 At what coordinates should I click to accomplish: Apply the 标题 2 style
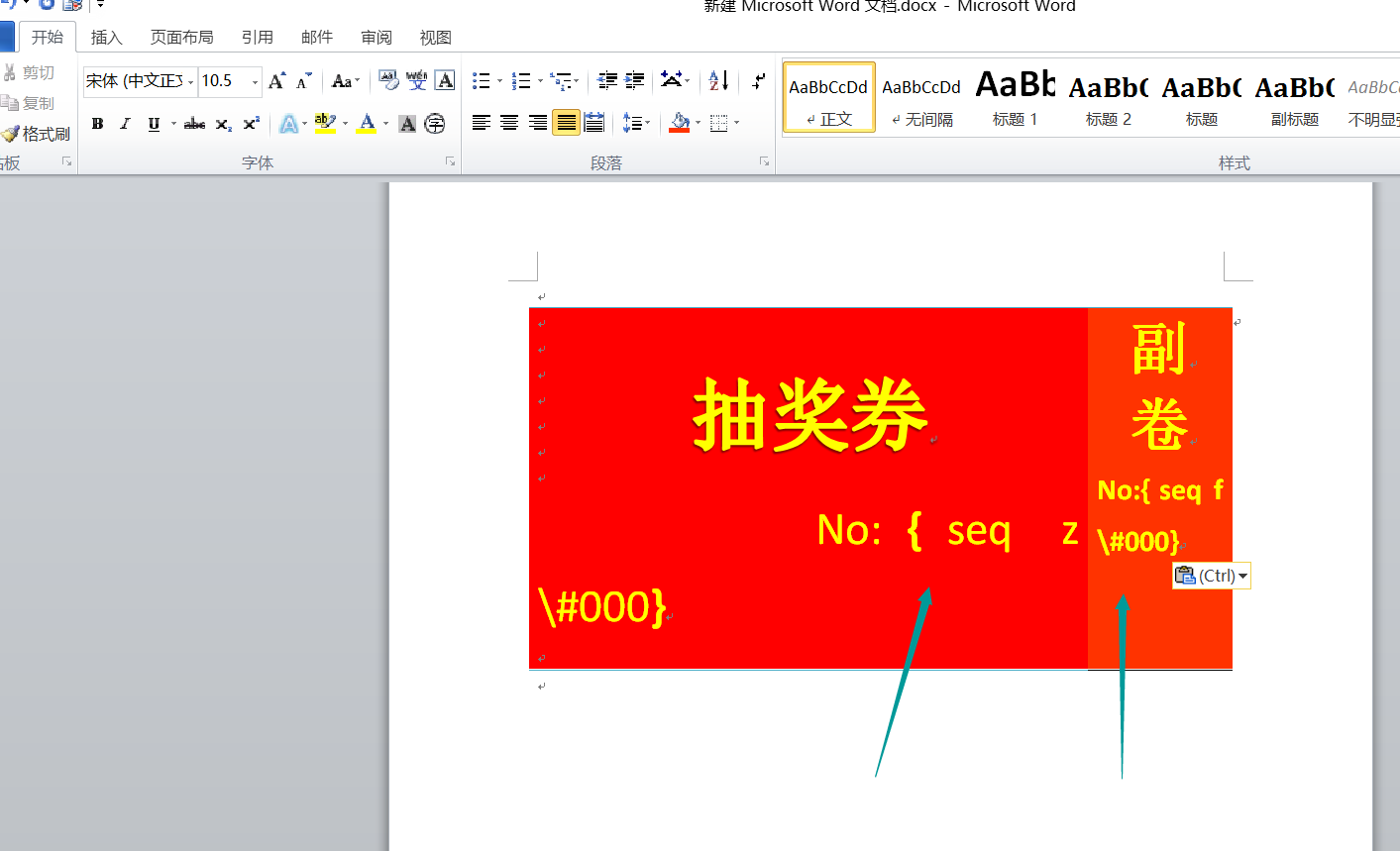(x=1108, y=97)
